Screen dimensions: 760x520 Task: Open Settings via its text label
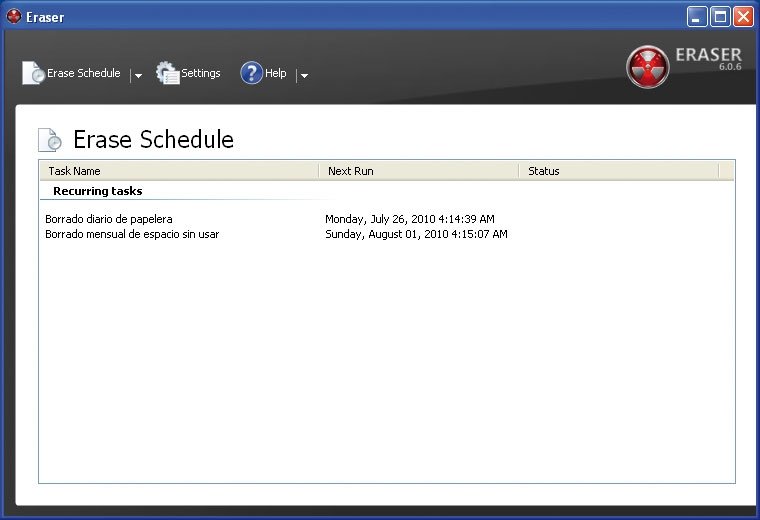(x=201, y=73)
